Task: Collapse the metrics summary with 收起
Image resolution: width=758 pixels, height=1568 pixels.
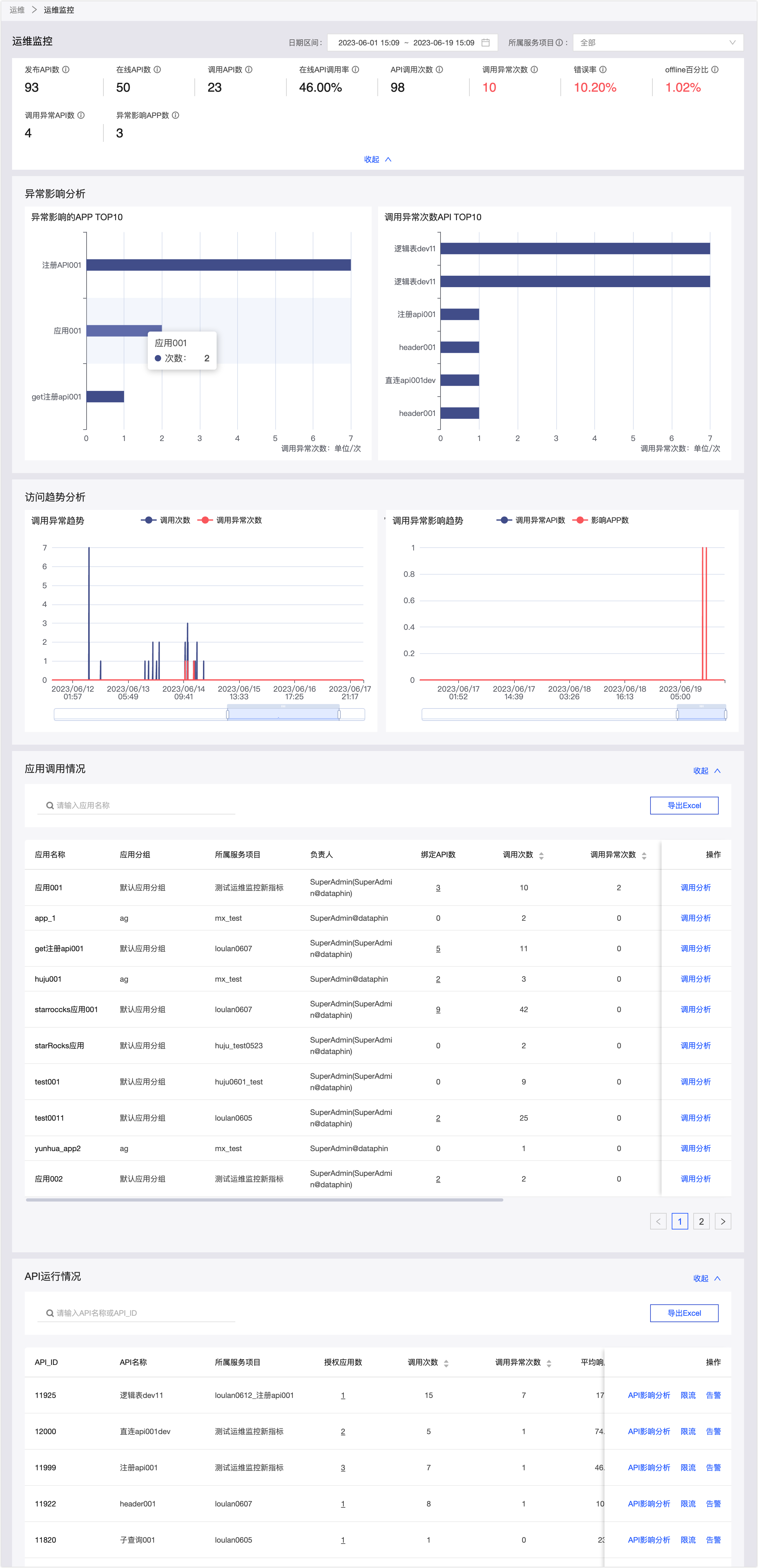Action: [x=378, y=160]
